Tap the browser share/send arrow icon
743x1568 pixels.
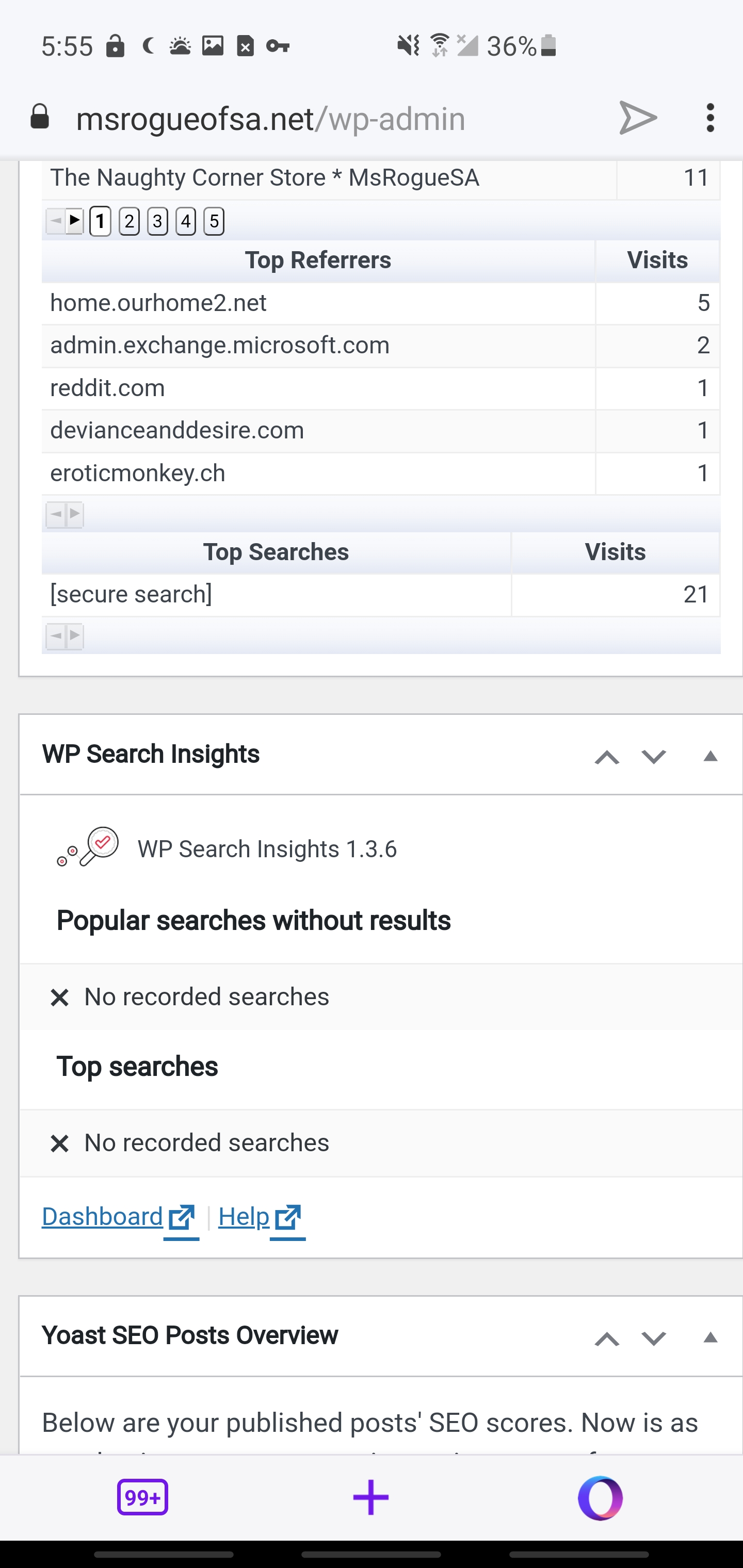click(x=638, y=118)
